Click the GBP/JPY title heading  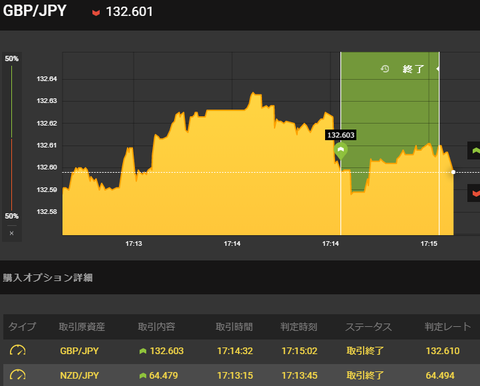coord(34,11)
